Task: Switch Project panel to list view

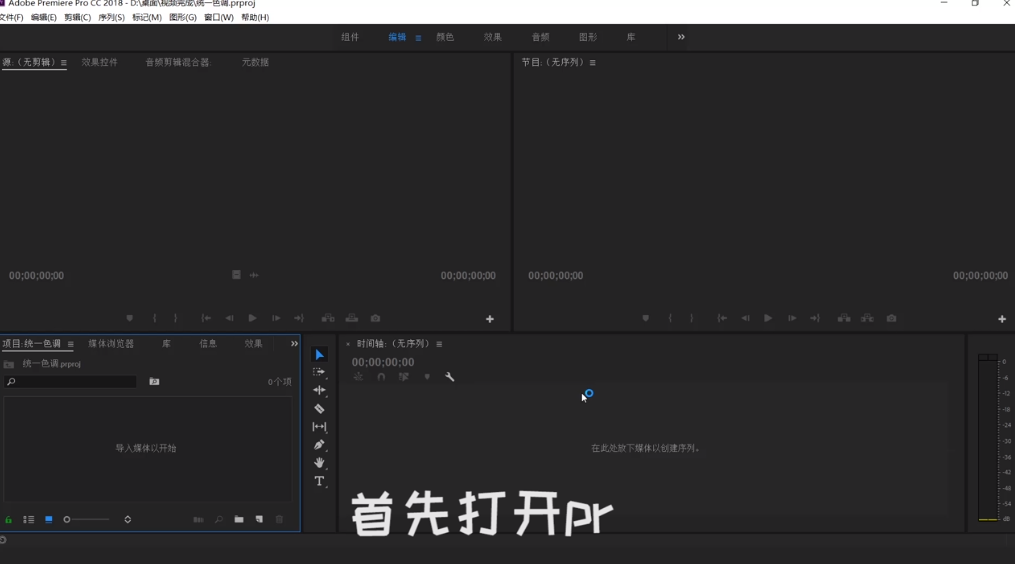Action: [x=28, y=519]
